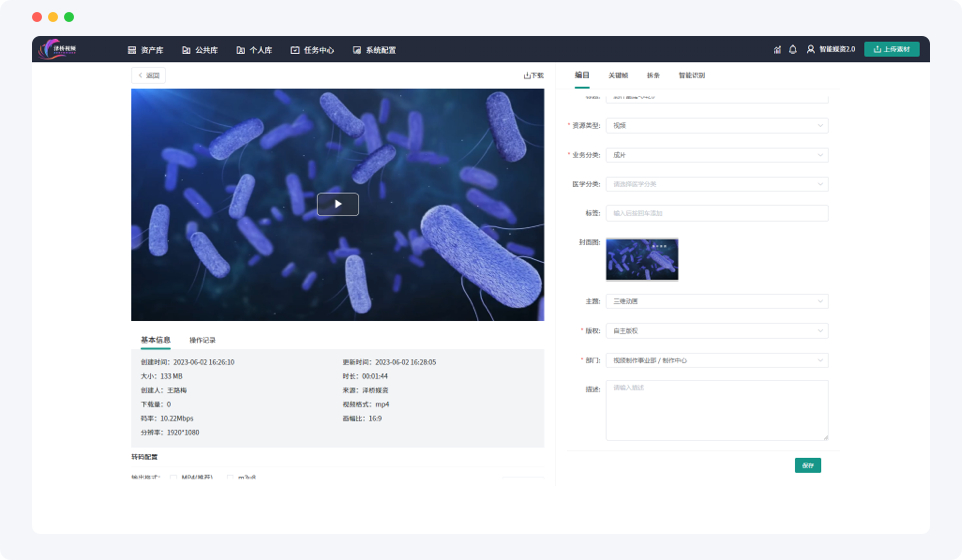
Task: Open the notification bell
Action: pyautogui.click(x=793, y=49)
